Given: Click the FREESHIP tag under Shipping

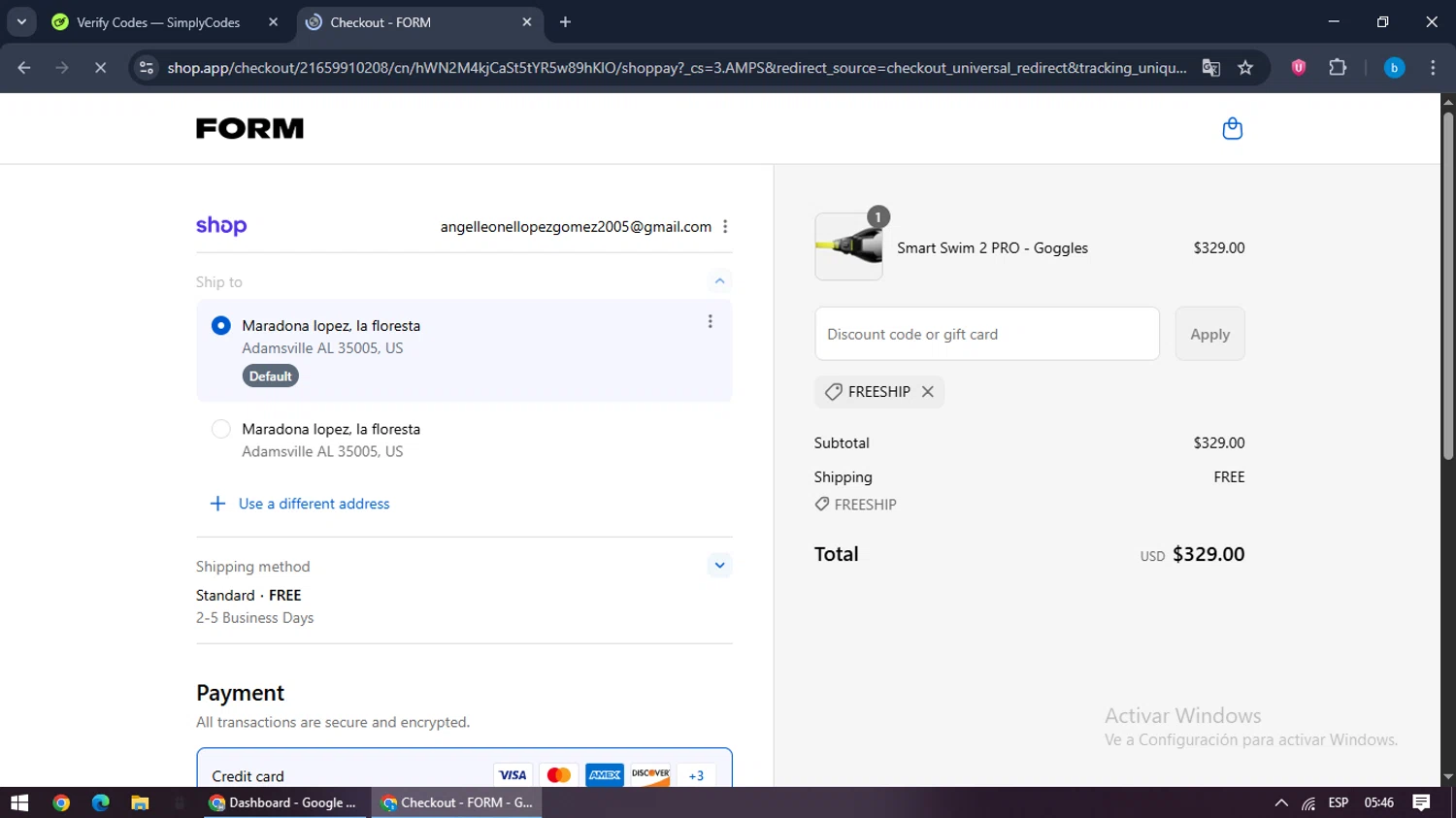Looking at the screenshot, I should [x=855, y=505].
